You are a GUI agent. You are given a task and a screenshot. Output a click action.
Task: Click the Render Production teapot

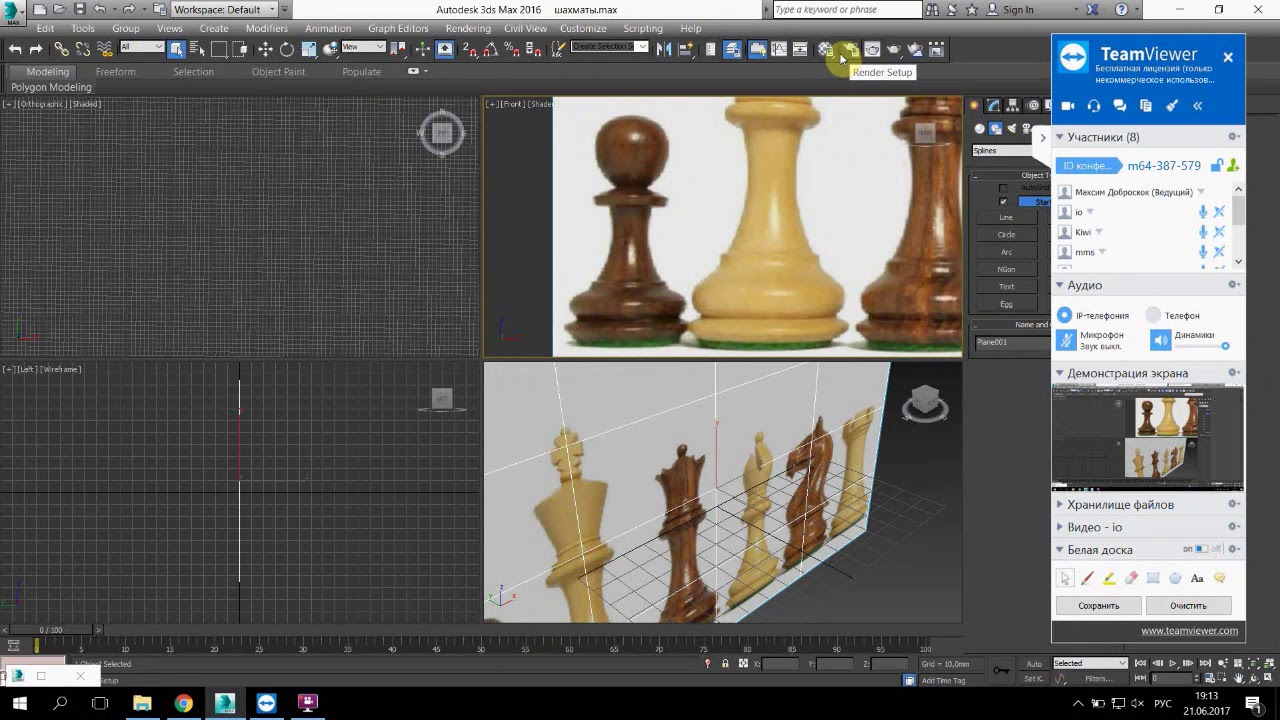[x=893, y=49]
